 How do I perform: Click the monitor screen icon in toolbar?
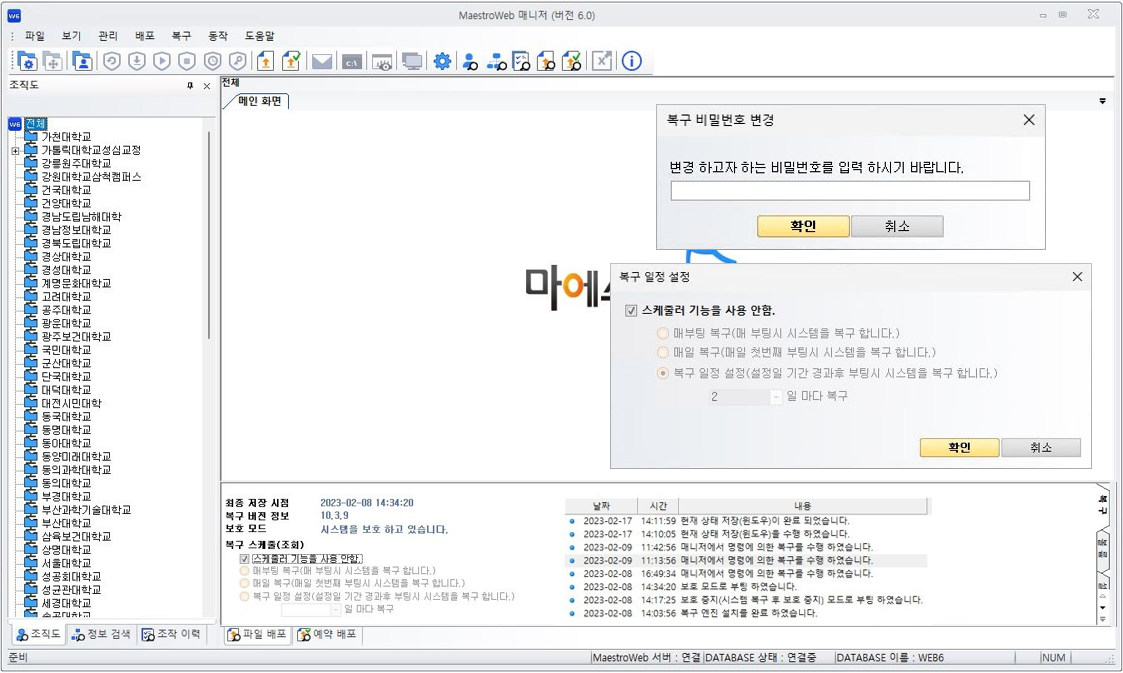click(x=412, y=61)
